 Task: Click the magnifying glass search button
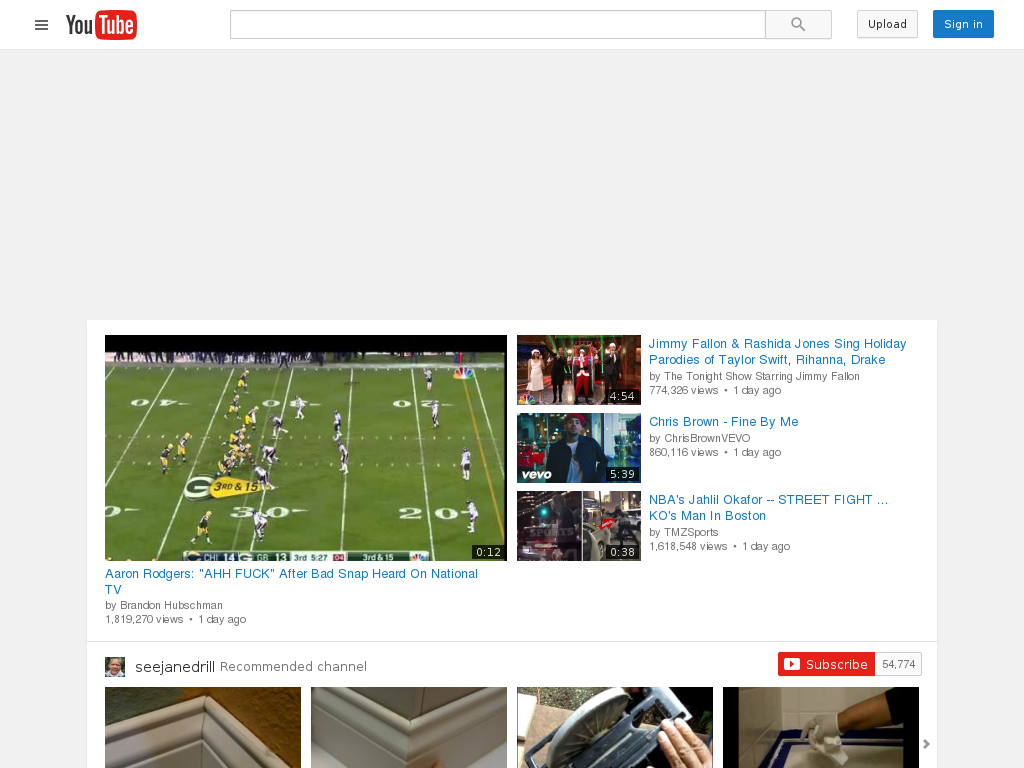point(798,24)
